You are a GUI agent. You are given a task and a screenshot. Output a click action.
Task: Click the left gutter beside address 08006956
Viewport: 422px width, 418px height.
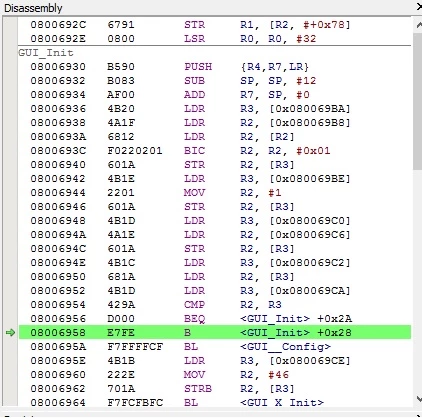(x=10, y=319)
